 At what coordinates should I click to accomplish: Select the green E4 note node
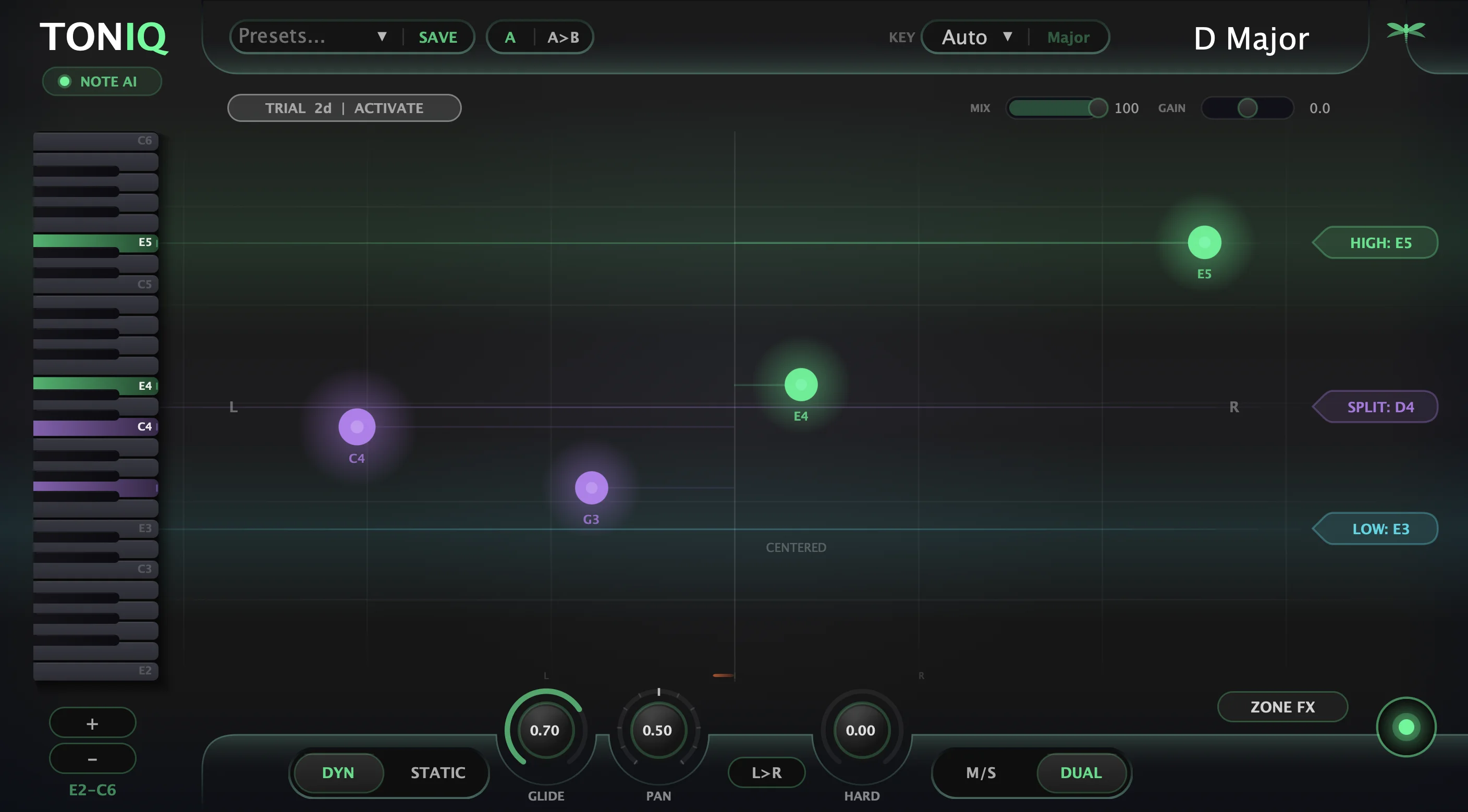tap(801, 385)
